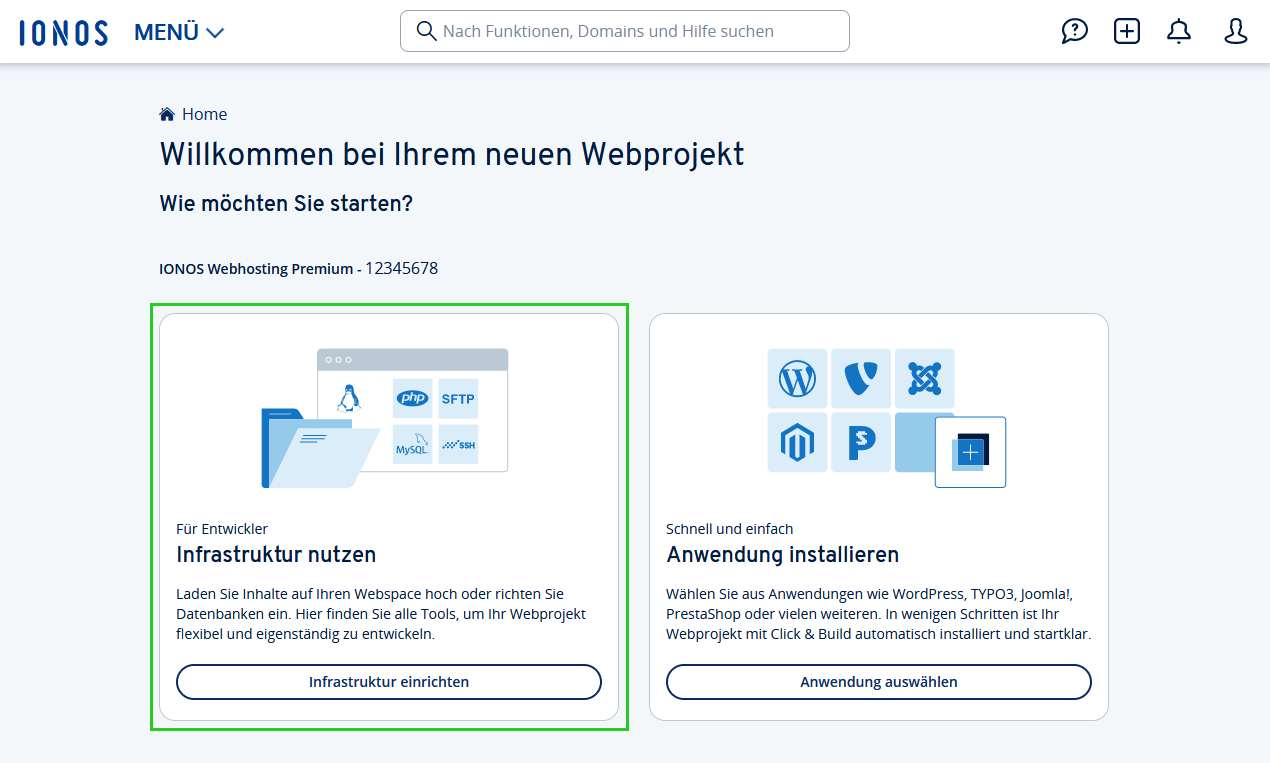The image size is (1270, 763).
Task: Click the IONOS logo
Action: click(x=63, y=32)
